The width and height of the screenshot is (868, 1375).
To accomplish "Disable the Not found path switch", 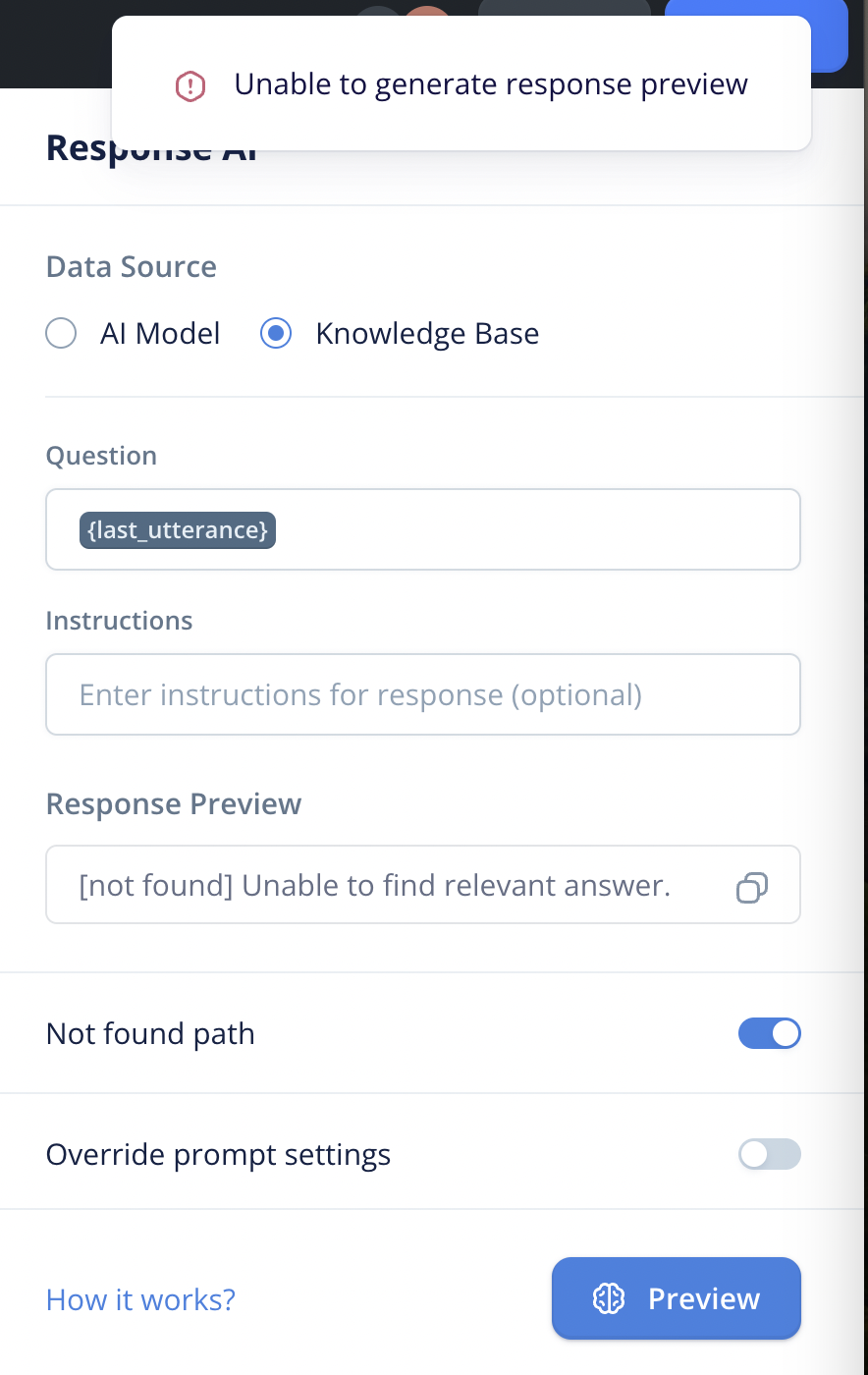I will [x=770, y=1033].
